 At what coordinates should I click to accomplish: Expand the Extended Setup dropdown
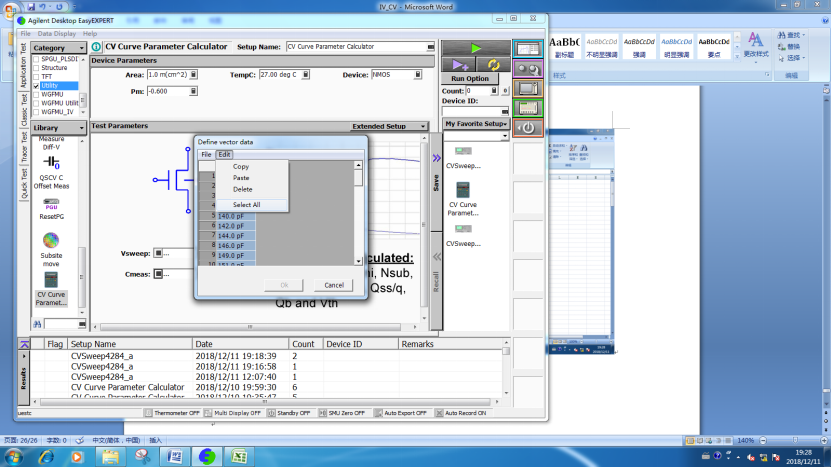423,126
